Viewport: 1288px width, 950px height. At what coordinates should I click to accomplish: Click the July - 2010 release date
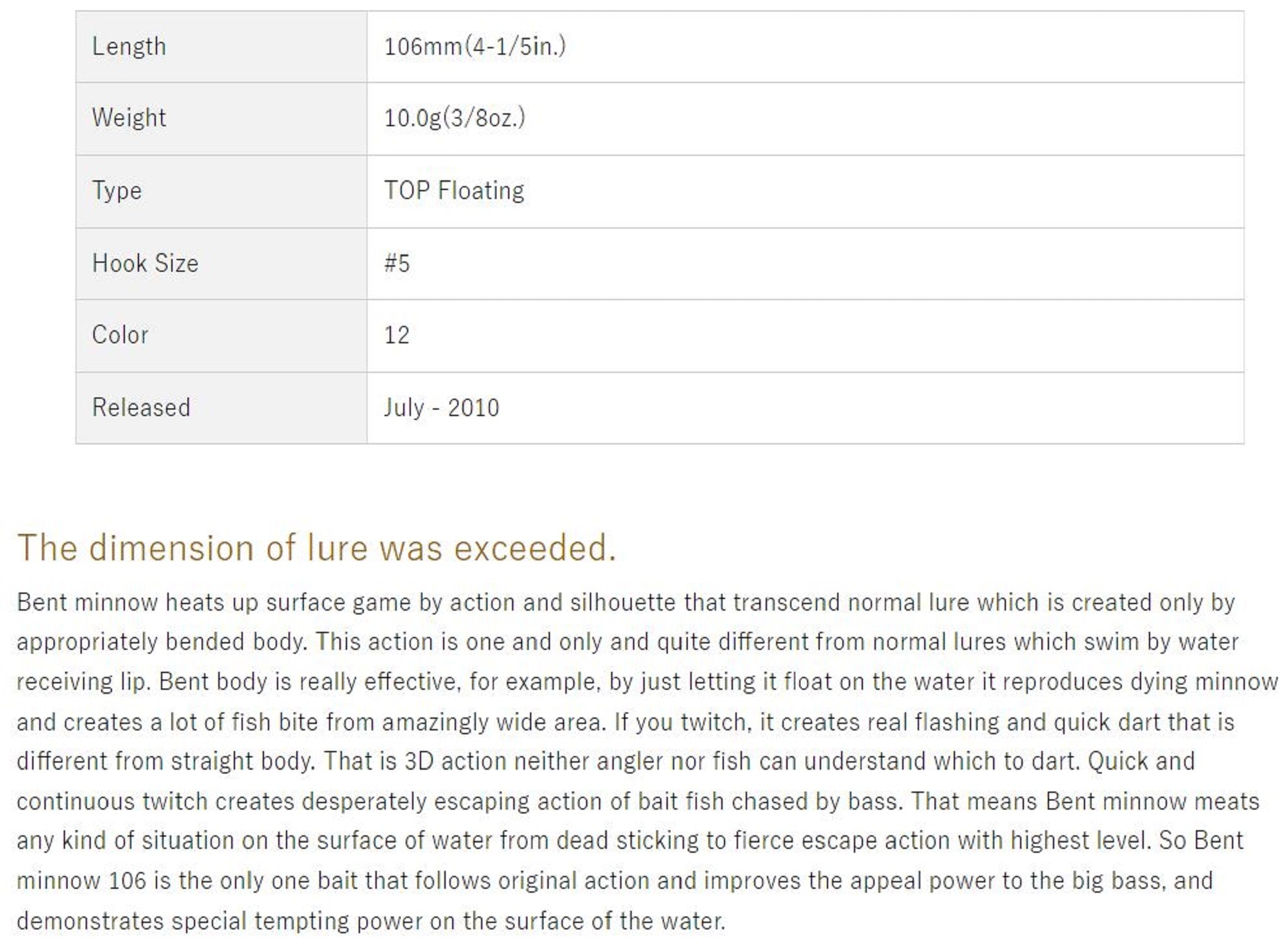point(441,408)
